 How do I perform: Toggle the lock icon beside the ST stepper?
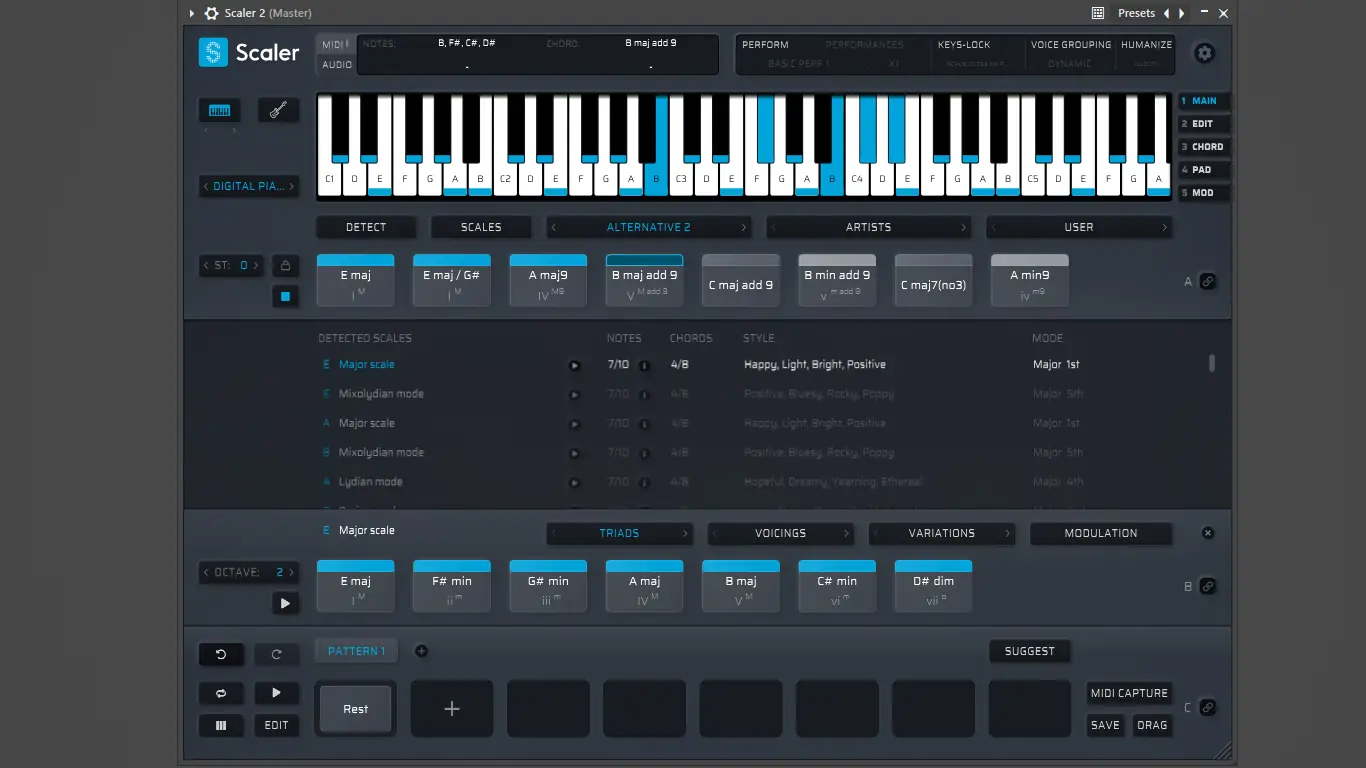283,265
